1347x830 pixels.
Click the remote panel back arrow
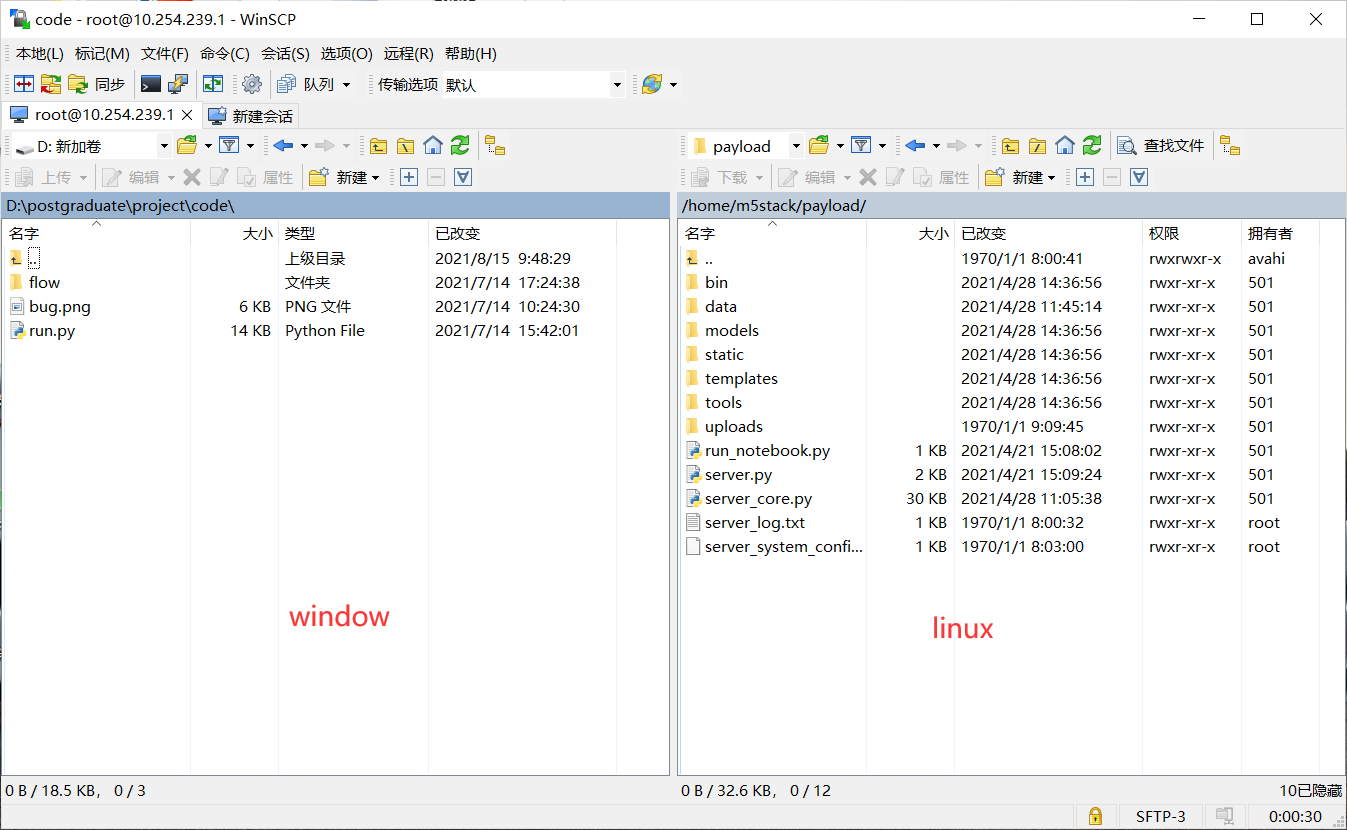(x=915, y=146)
